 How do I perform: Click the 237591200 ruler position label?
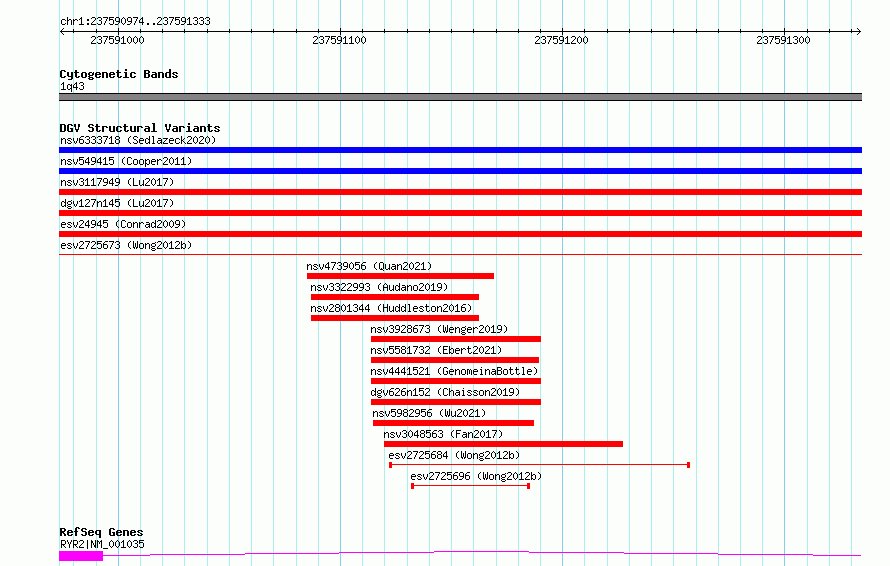click(561, 40)
